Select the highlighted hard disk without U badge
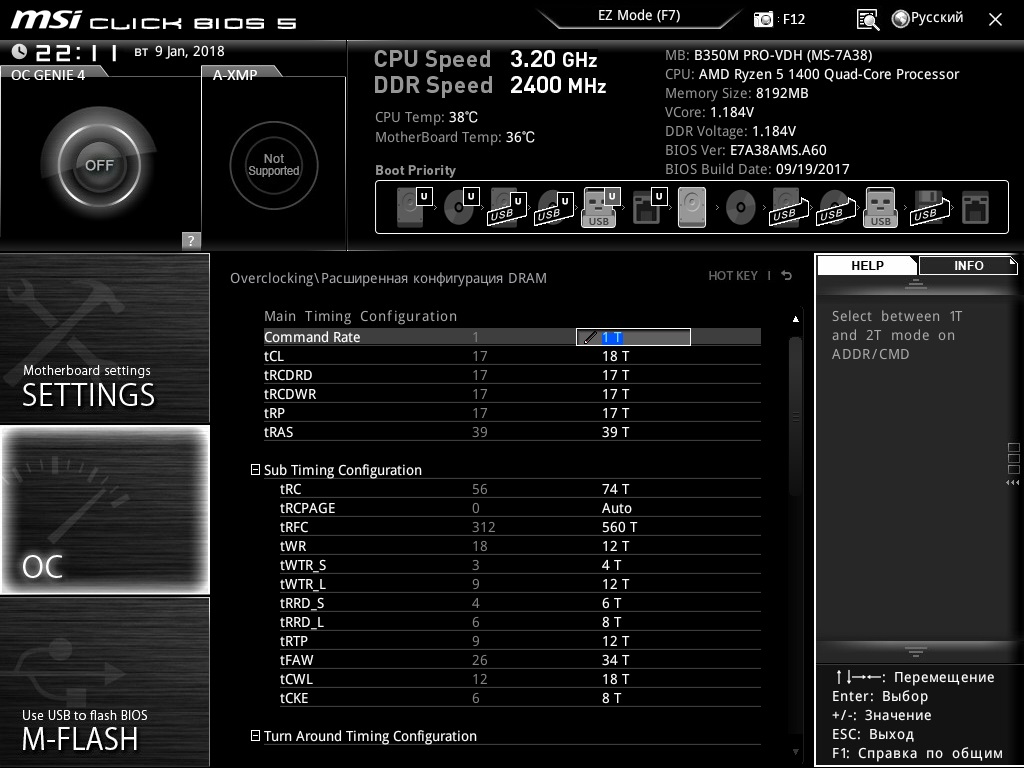Image resolution: width=1024 pixels, height=768 pixels. [692, 207]
